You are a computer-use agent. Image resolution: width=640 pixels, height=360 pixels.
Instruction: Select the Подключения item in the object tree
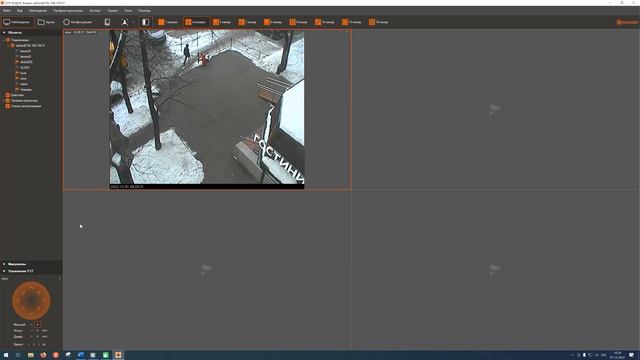pos(20,40)
